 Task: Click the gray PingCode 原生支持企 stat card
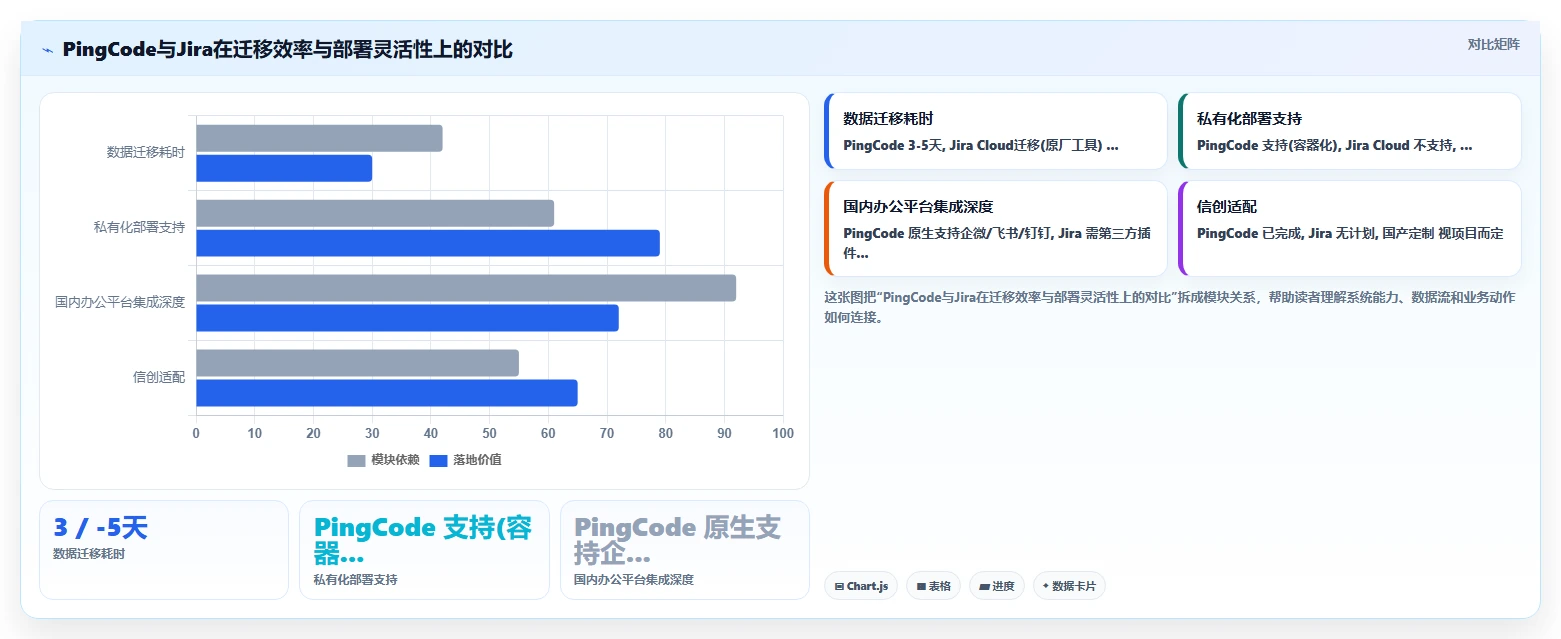pyautogui.click(x=685, y=550)
